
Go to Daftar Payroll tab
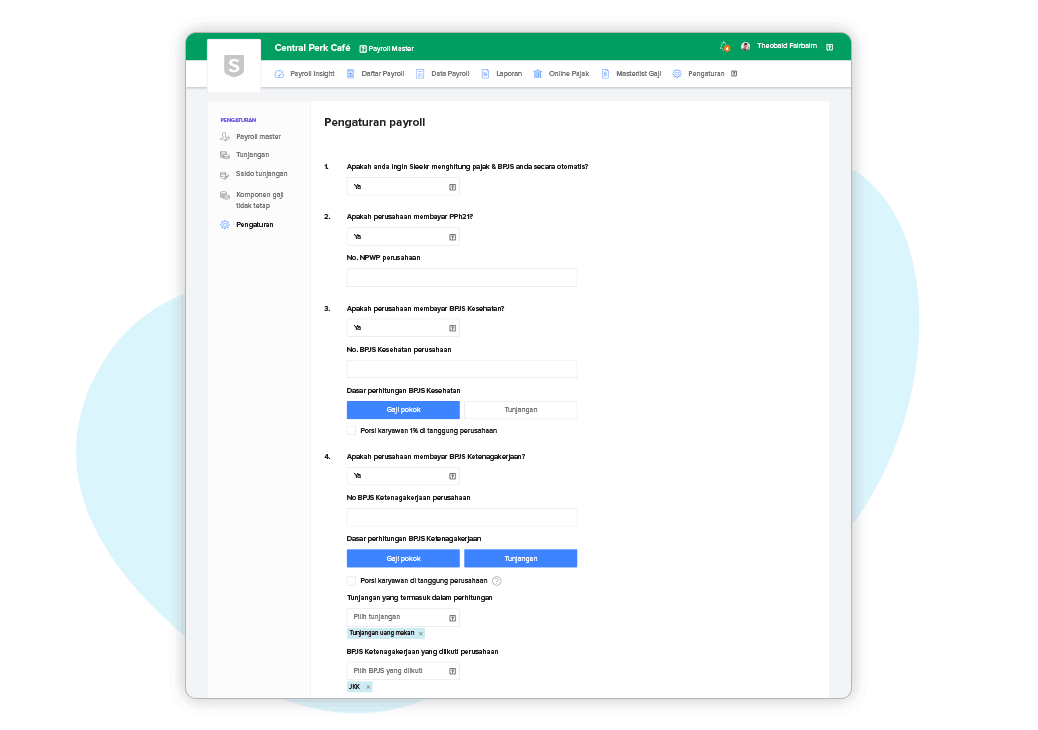click(x=383, y=74)
